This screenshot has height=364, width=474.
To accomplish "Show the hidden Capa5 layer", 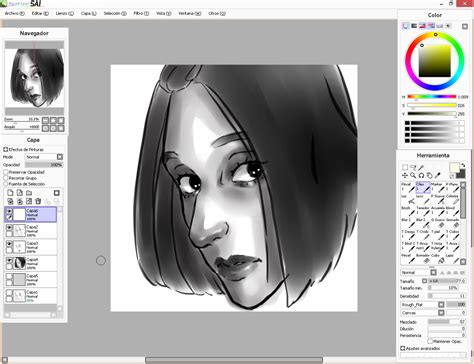I will [x=9, y=276].
